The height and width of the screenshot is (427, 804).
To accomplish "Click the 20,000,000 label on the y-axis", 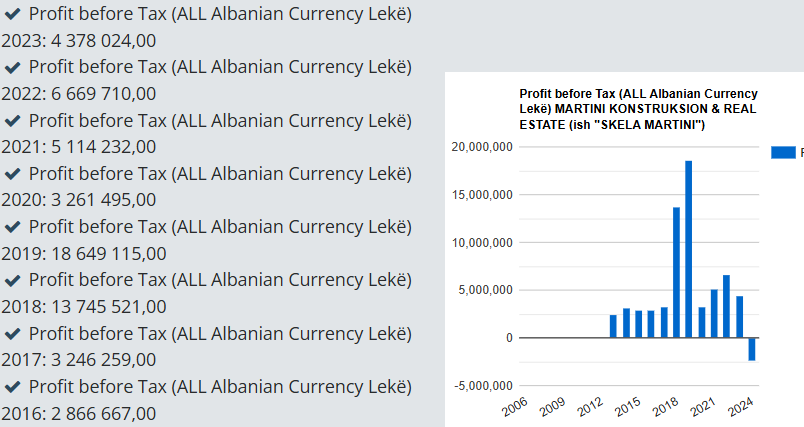I will point(483,147).
